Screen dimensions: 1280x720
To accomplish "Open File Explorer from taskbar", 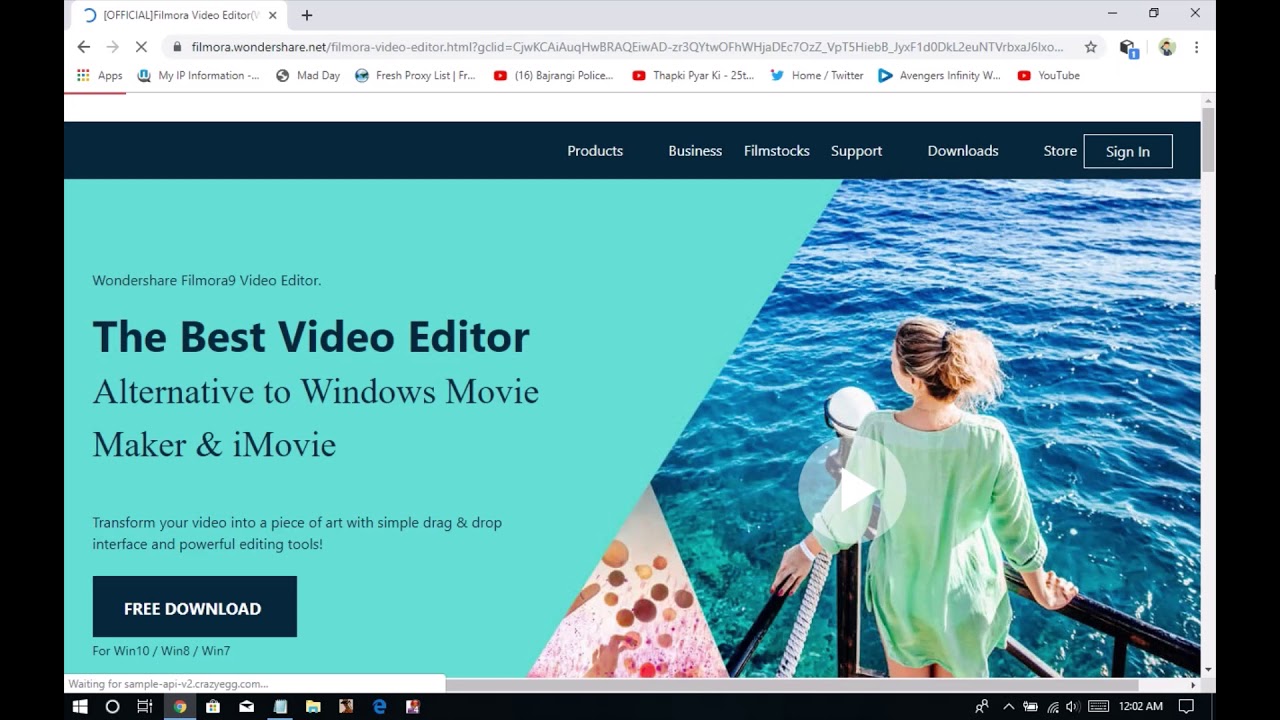I will (x=313, y=706).
